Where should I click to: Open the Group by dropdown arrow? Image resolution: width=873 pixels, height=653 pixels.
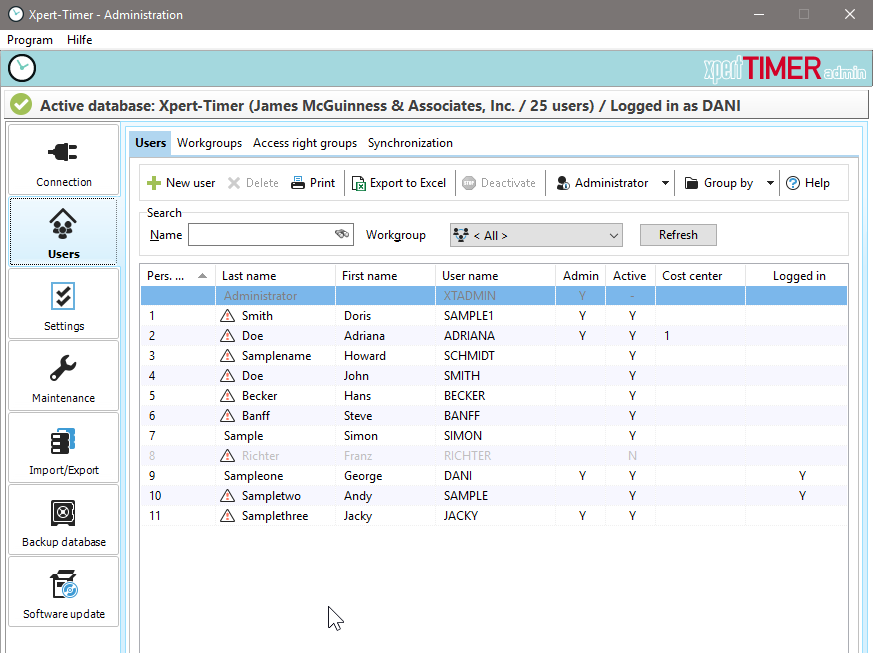pos(770,183)
